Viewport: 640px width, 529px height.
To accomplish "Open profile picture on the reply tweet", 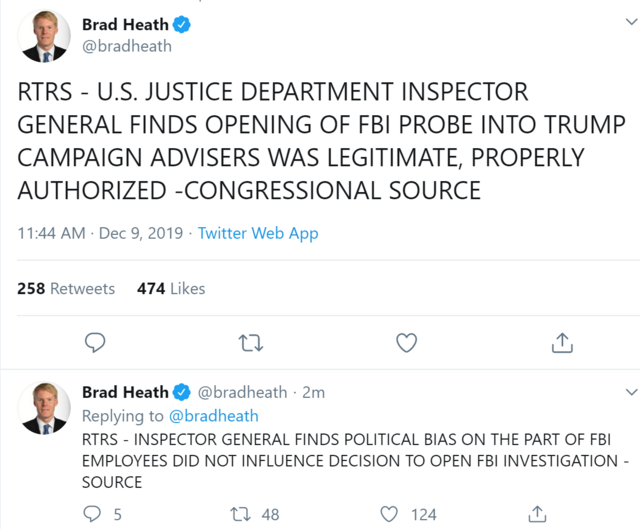I will tap(44, 407).
